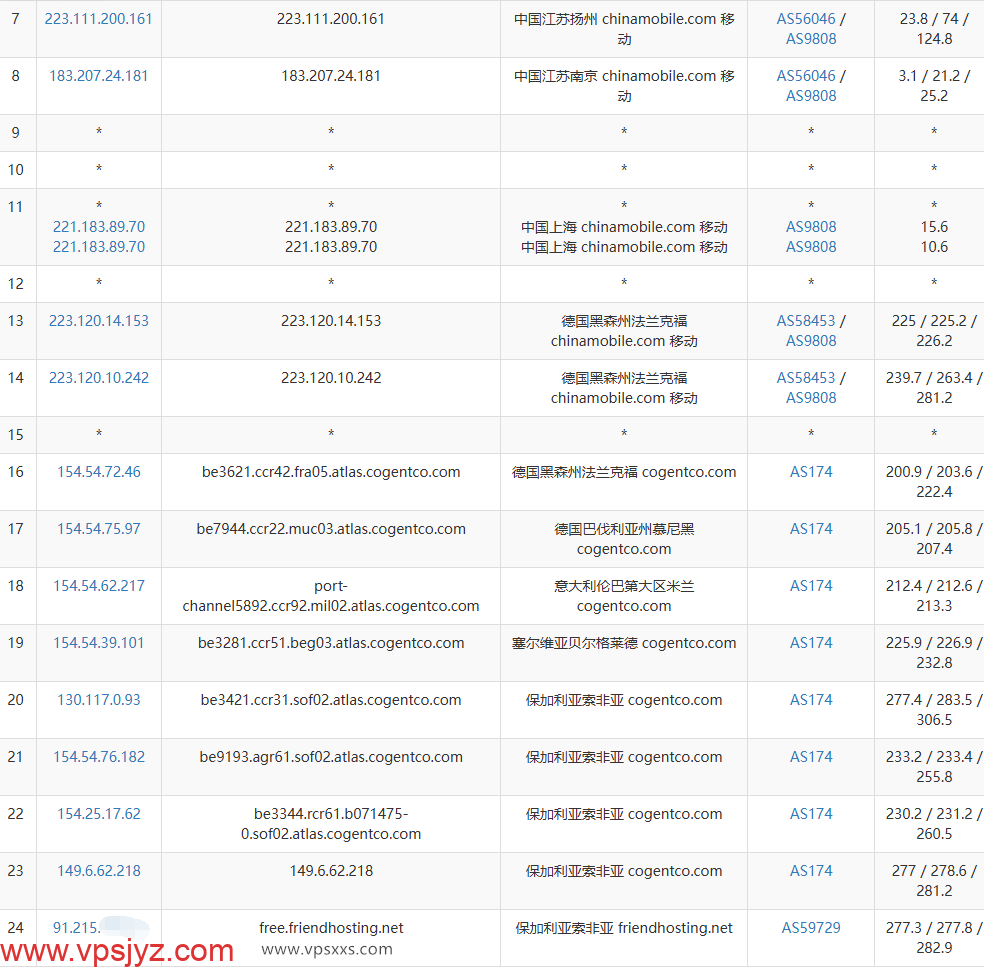Open the AS174 link in hop 23 row
Viewport: 984px width, 967px height.
click(x=811, y=871)
